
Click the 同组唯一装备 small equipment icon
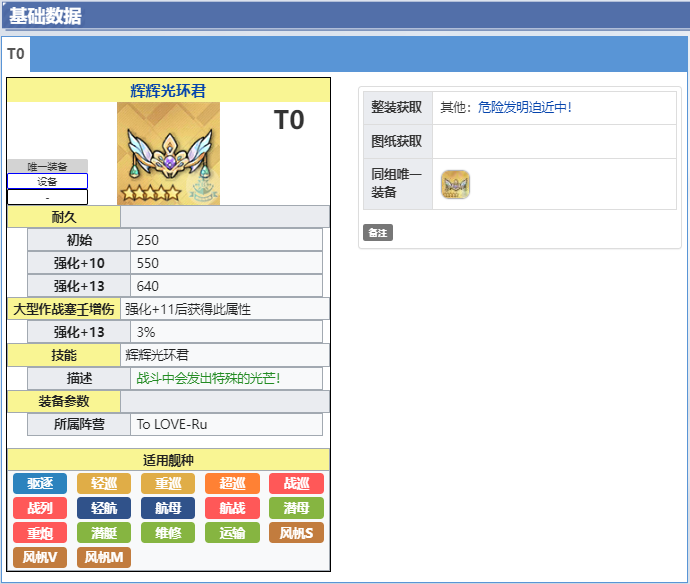[455, 184]
